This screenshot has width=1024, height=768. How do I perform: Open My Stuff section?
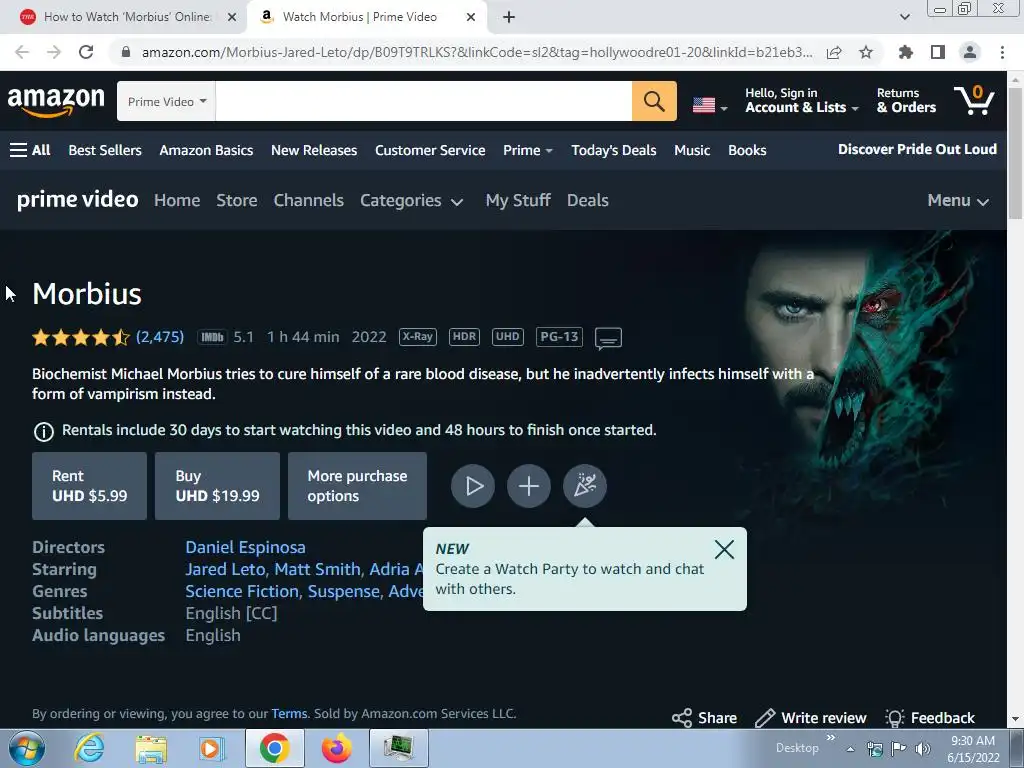pos(518,200)
